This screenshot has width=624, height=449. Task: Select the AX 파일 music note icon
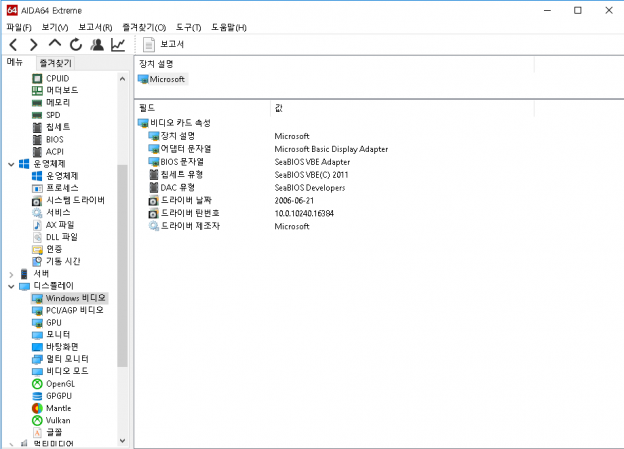tap(37, 225)
